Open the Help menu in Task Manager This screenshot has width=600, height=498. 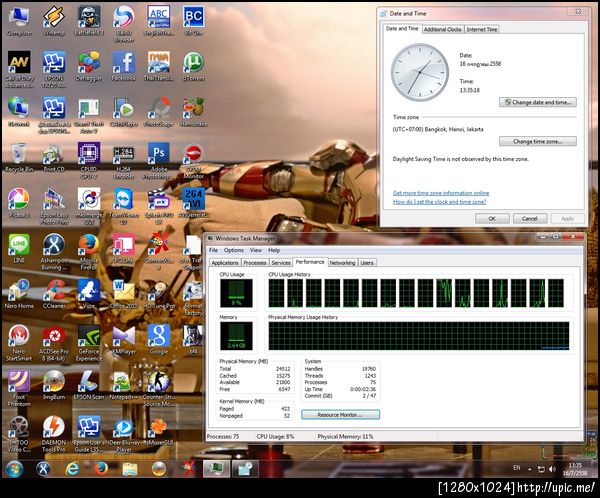274,250
